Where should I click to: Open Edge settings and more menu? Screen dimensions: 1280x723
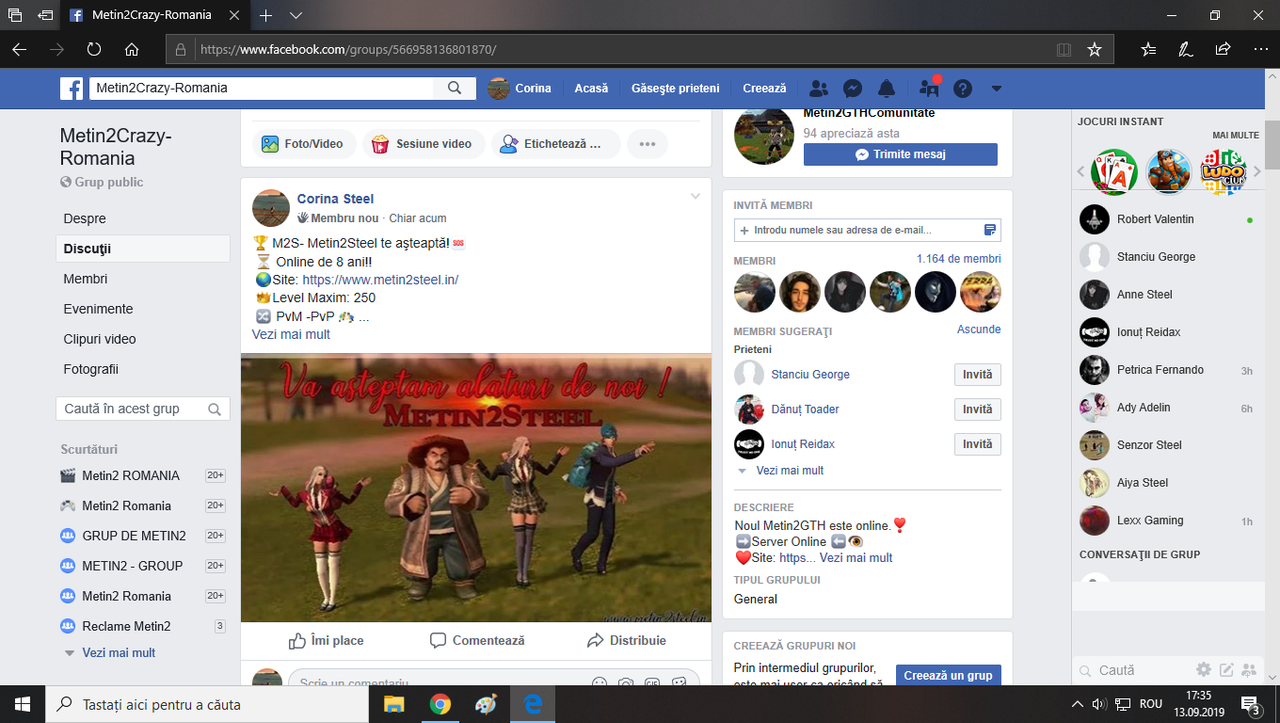(x=1258, y=49)
